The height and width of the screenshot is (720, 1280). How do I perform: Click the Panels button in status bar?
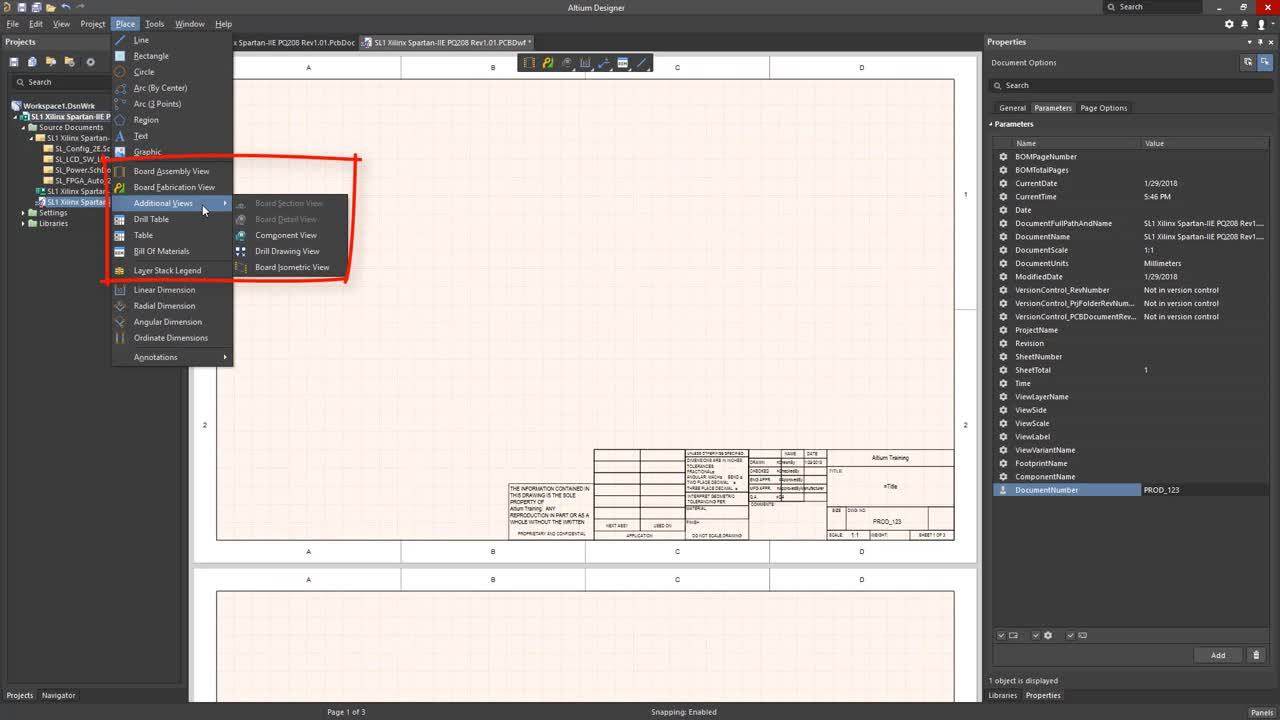(x=1261, y=712)
